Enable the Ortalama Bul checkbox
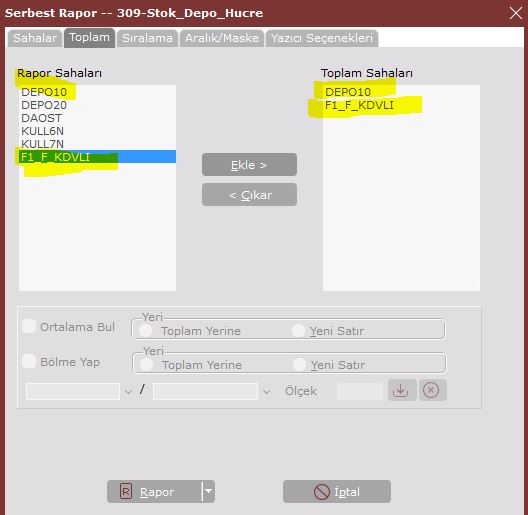The height and width of the screenshot is (515, 528). 29,326
